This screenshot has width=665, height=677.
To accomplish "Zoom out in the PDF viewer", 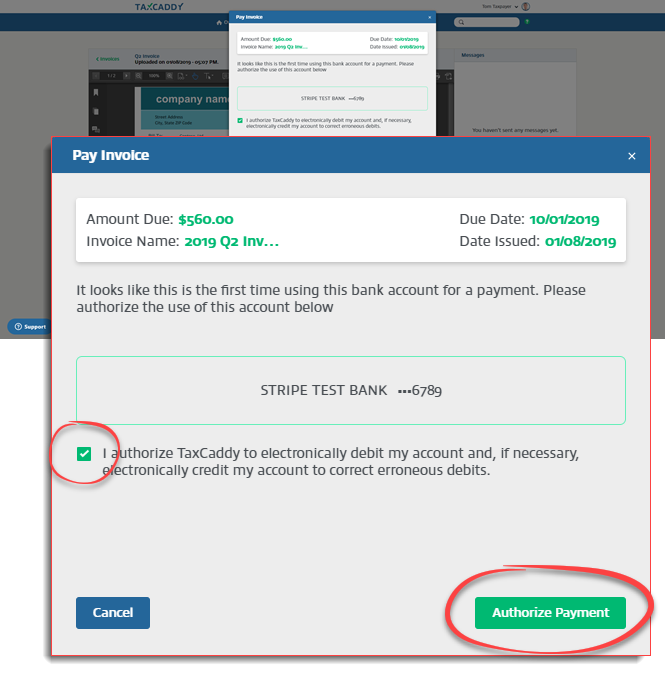I will tap(138, 76).
